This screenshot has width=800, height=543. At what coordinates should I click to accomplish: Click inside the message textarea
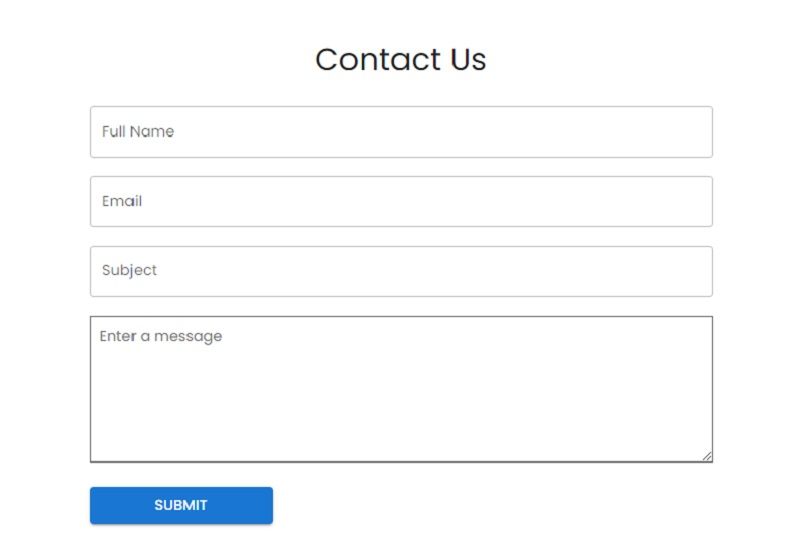tap(401, 389)
